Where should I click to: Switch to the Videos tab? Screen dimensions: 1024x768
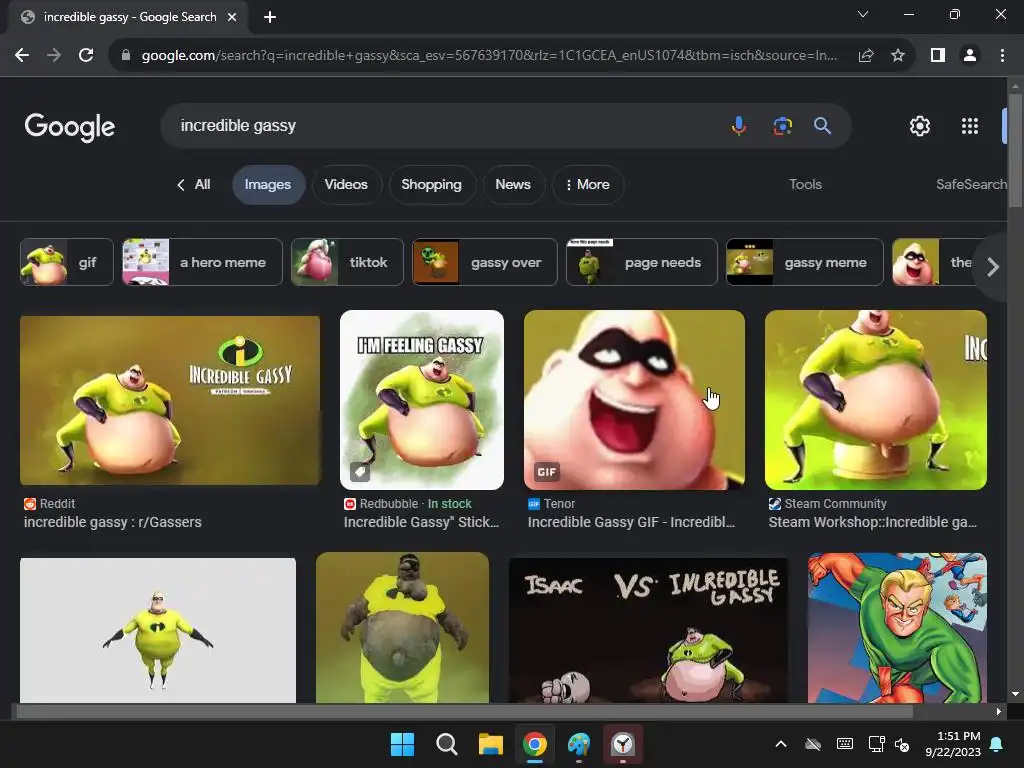[346, 185]
